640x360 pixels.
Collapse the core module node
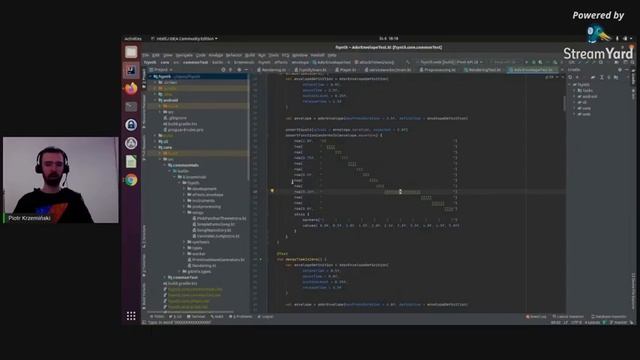coord(156,147)
